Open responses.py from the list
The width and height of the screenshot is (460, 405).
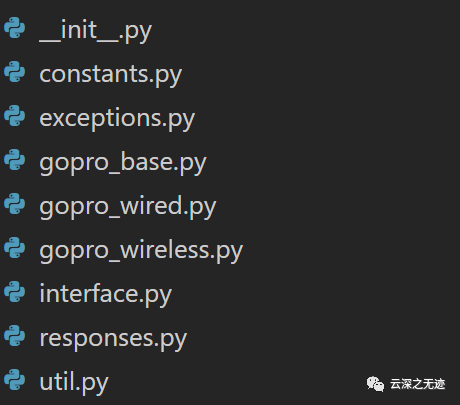(113, 339)
